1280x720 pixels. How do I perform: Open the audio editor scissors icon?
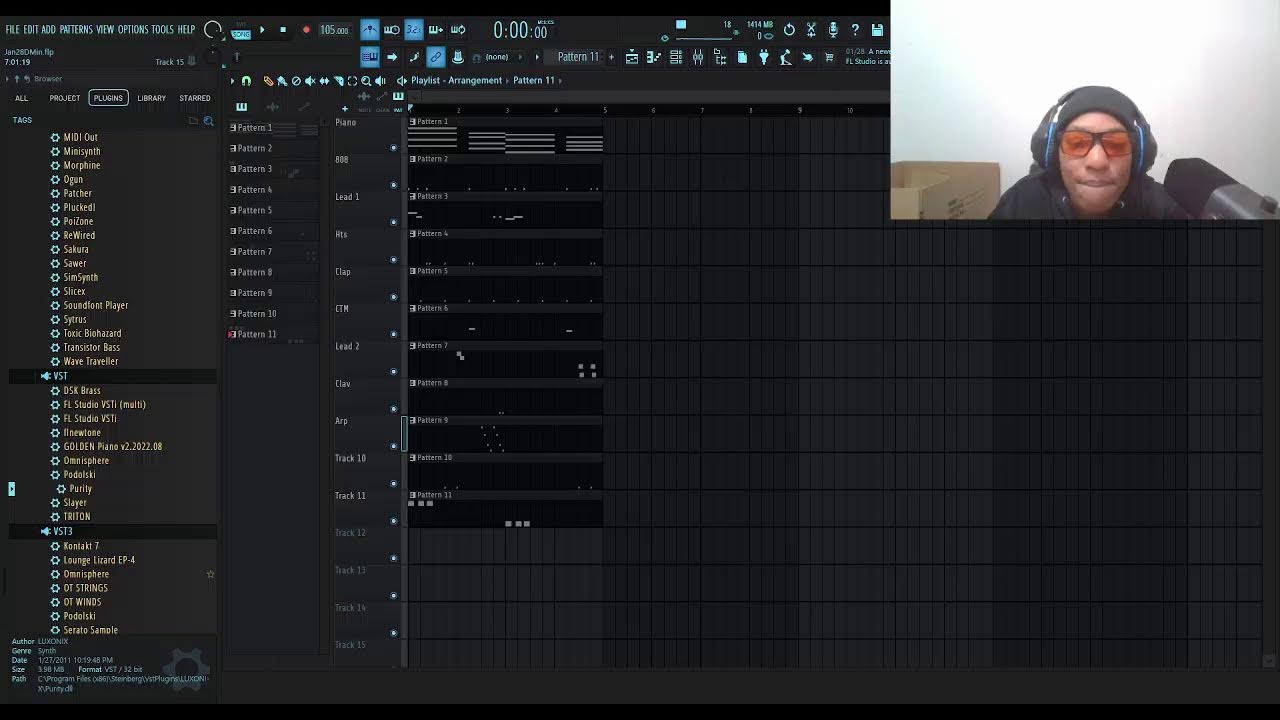point(811,29)
